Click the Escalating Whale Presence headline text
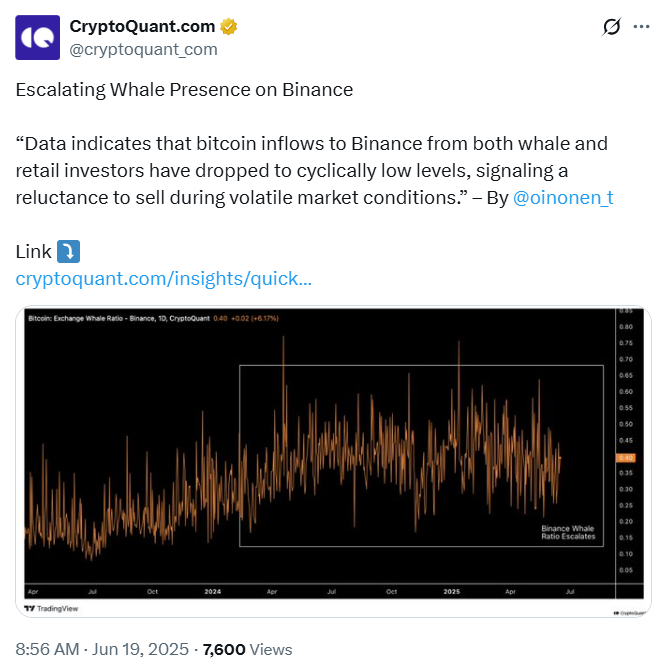This screenshot has width=666, height=664. (x=184, y=90)
